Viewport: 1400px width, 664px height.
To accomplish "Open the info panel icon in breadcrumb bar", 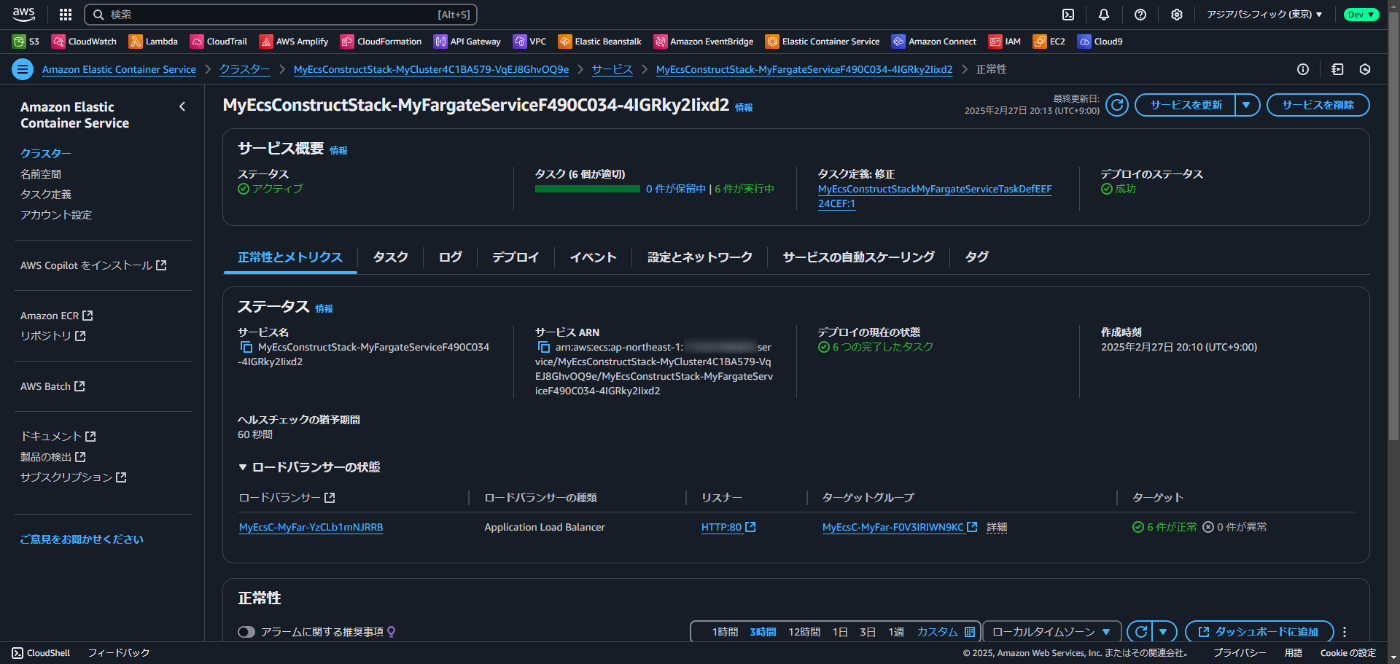I will coord(1303,69).
